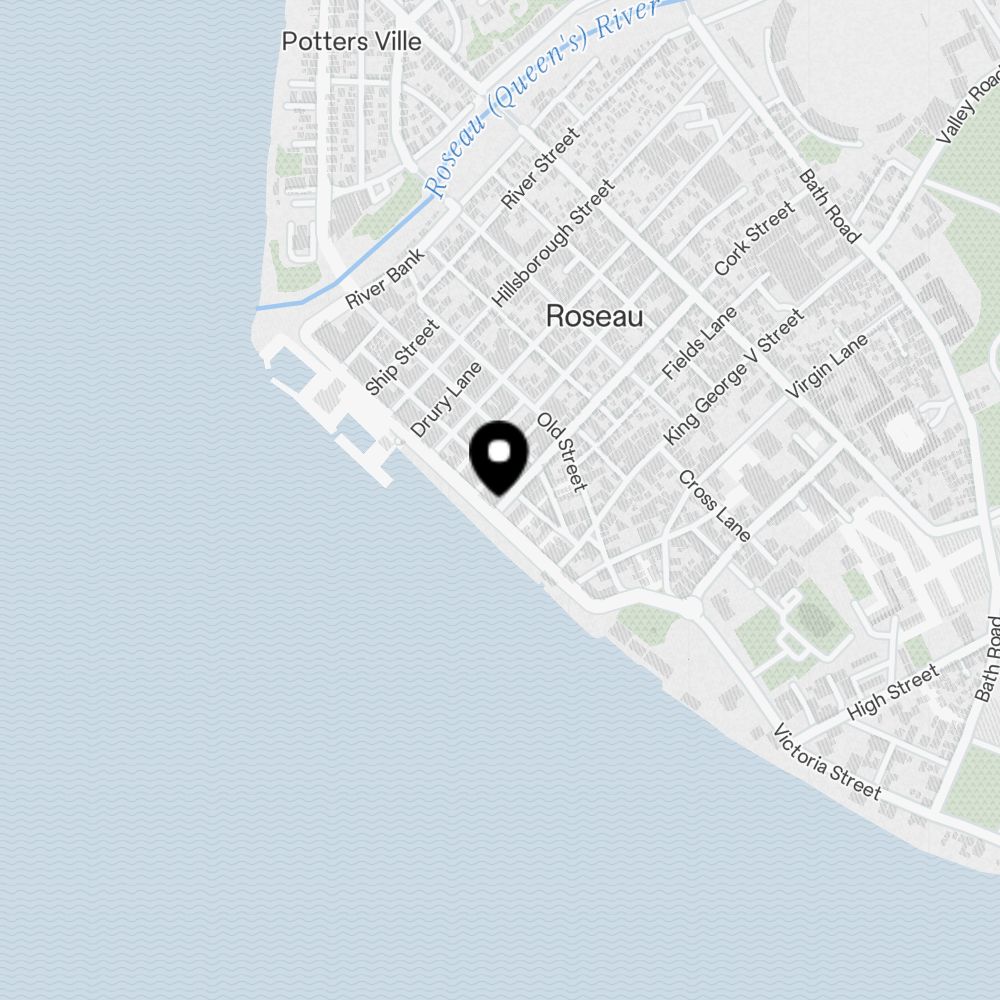Click the Cork Street label
The width and height of the screenshot is (1000, 1000).
(754, 239)
